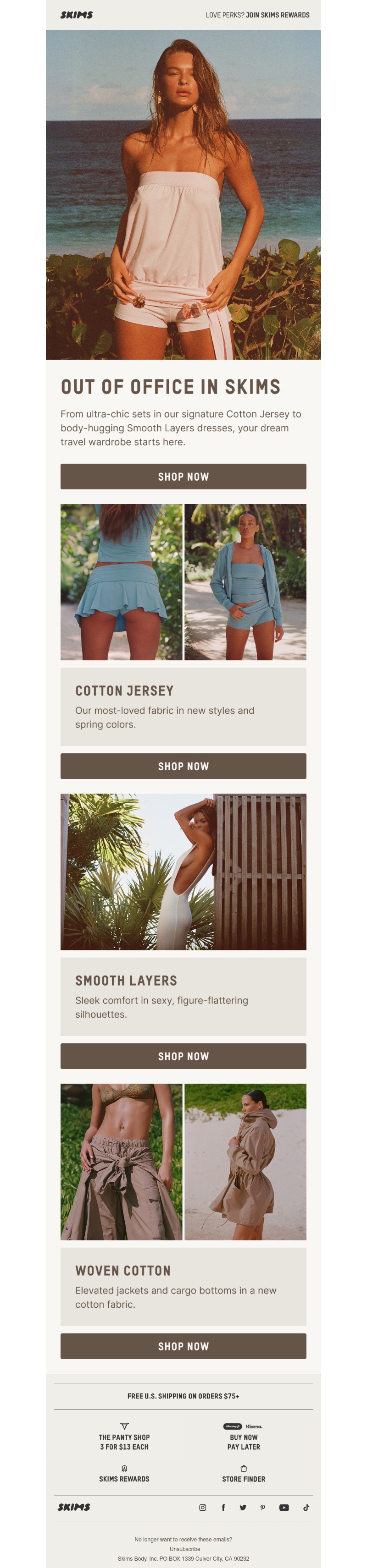Open the Instagram icon in footer
The height and width of the screenshot is (1568, 367).
tap(202, 1507)
